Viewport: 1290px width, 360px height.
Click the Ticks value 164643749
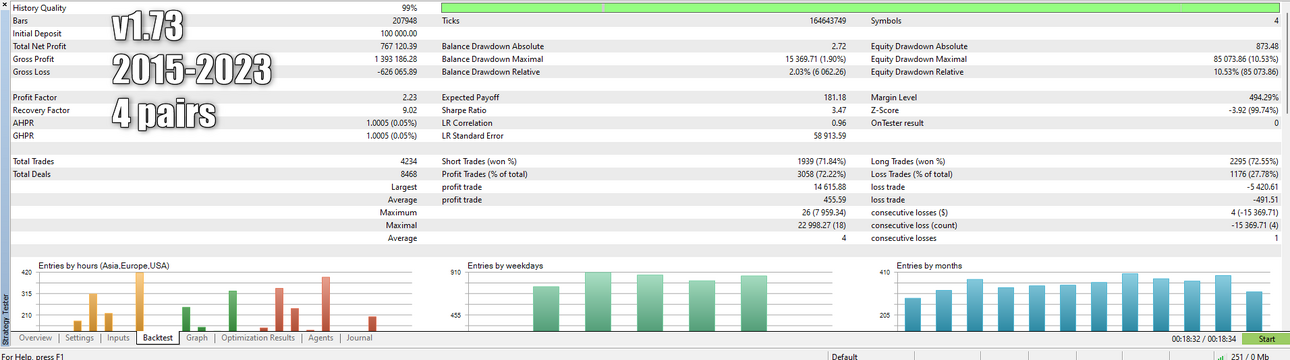[x=827, y=20]
